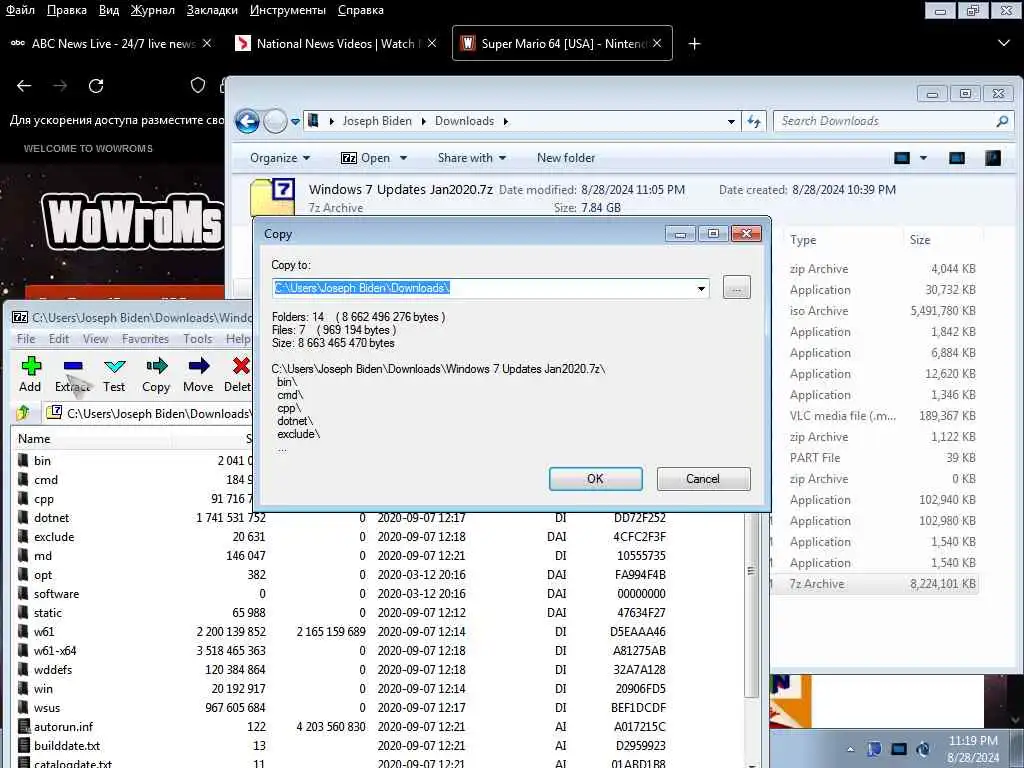Click the up-folder icon in 7-Zip address bar
Viewport: 1024px width, 768px height.
click(x=24, y=413)
